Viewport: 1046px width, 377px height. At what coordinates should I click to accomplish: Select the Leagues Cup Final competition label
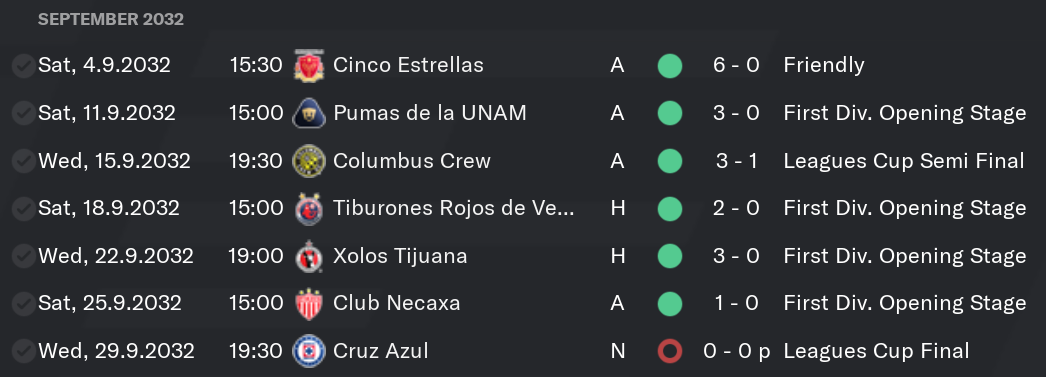click(x=876, y=351)
